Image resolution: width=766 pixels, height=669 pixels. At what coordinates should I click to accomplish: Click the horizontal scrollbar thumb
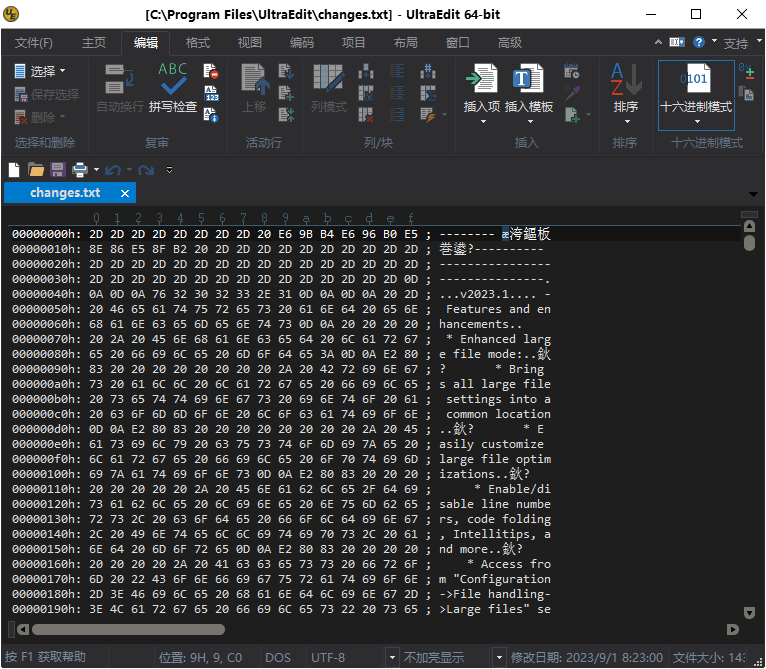tap(128, 629)
